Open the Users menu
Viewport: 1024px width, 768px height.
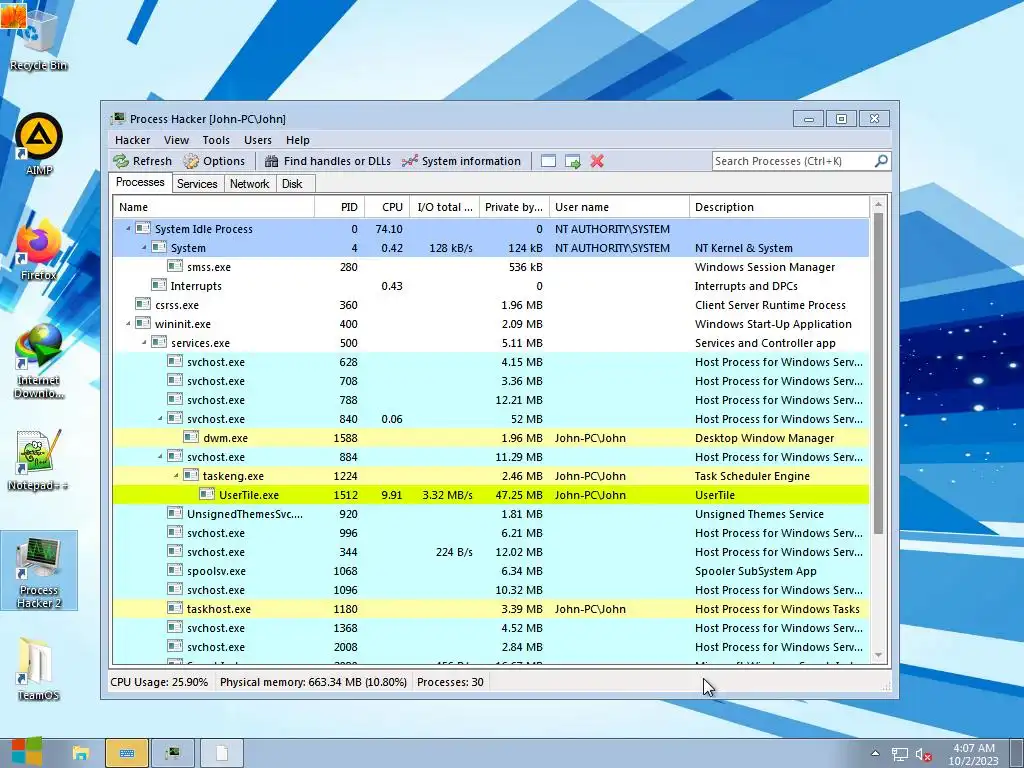click(258, 140)
